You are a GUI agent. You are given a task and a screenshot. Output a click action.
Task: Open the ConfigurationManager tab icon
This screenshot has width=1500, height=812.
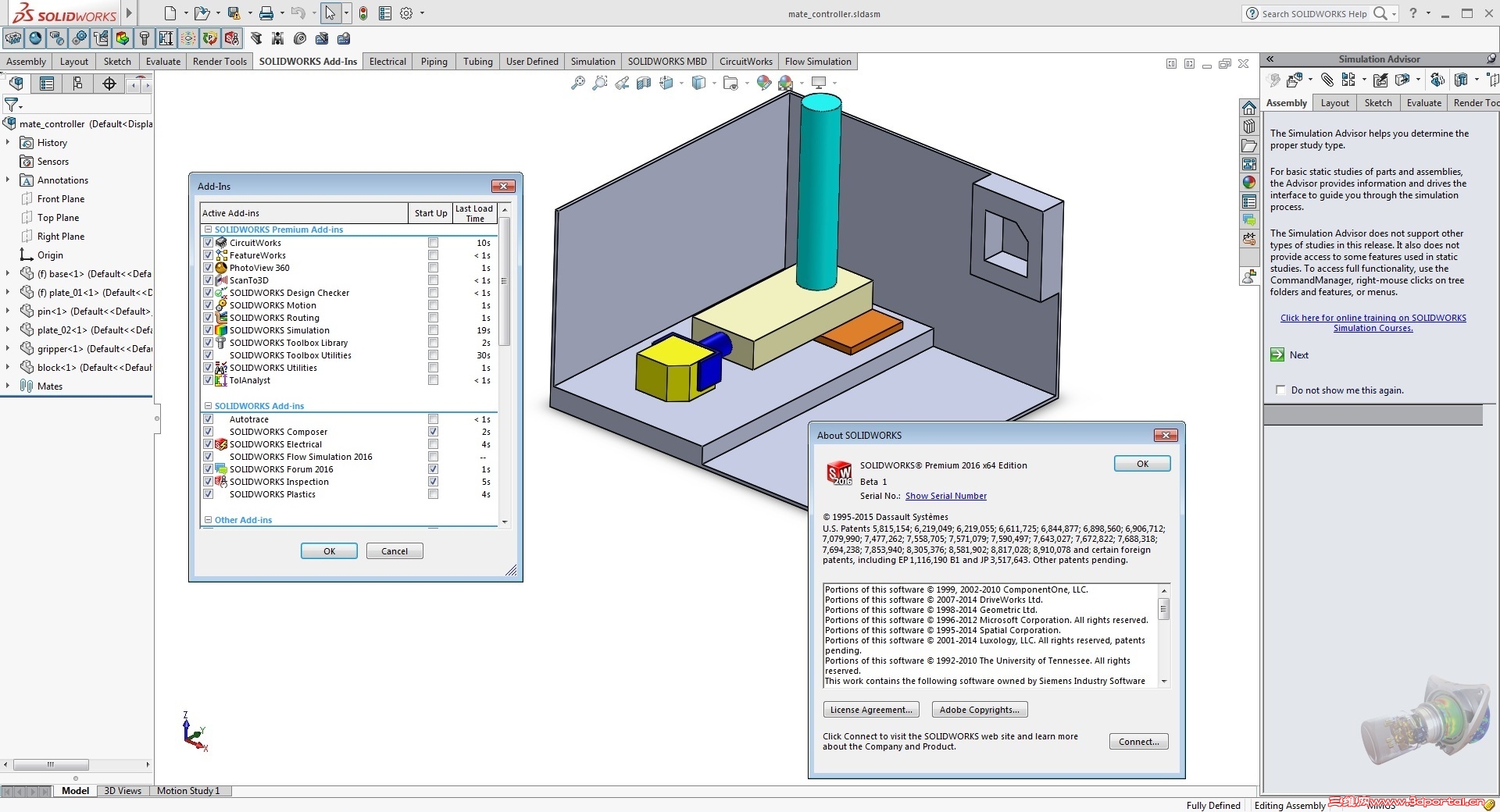(x=77, y=84)
